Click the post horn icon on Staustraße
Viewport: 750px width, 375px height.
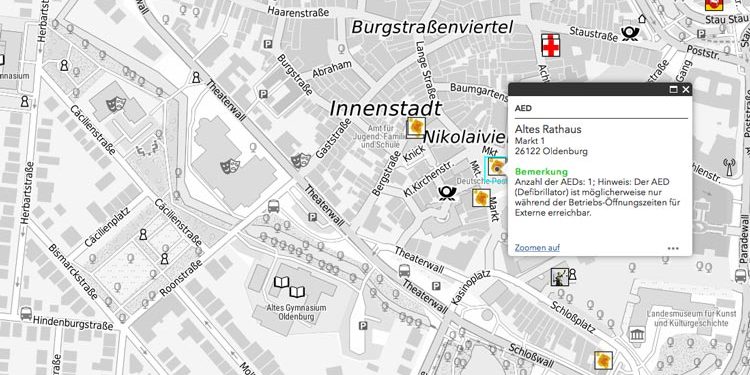point(630,33)
